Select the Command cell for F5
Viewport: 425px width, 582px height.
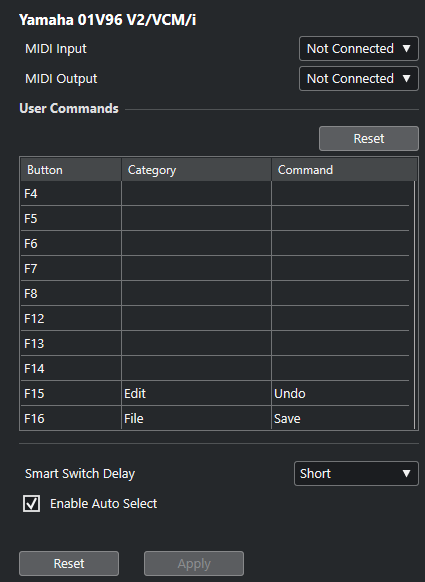tap(340, 218)
